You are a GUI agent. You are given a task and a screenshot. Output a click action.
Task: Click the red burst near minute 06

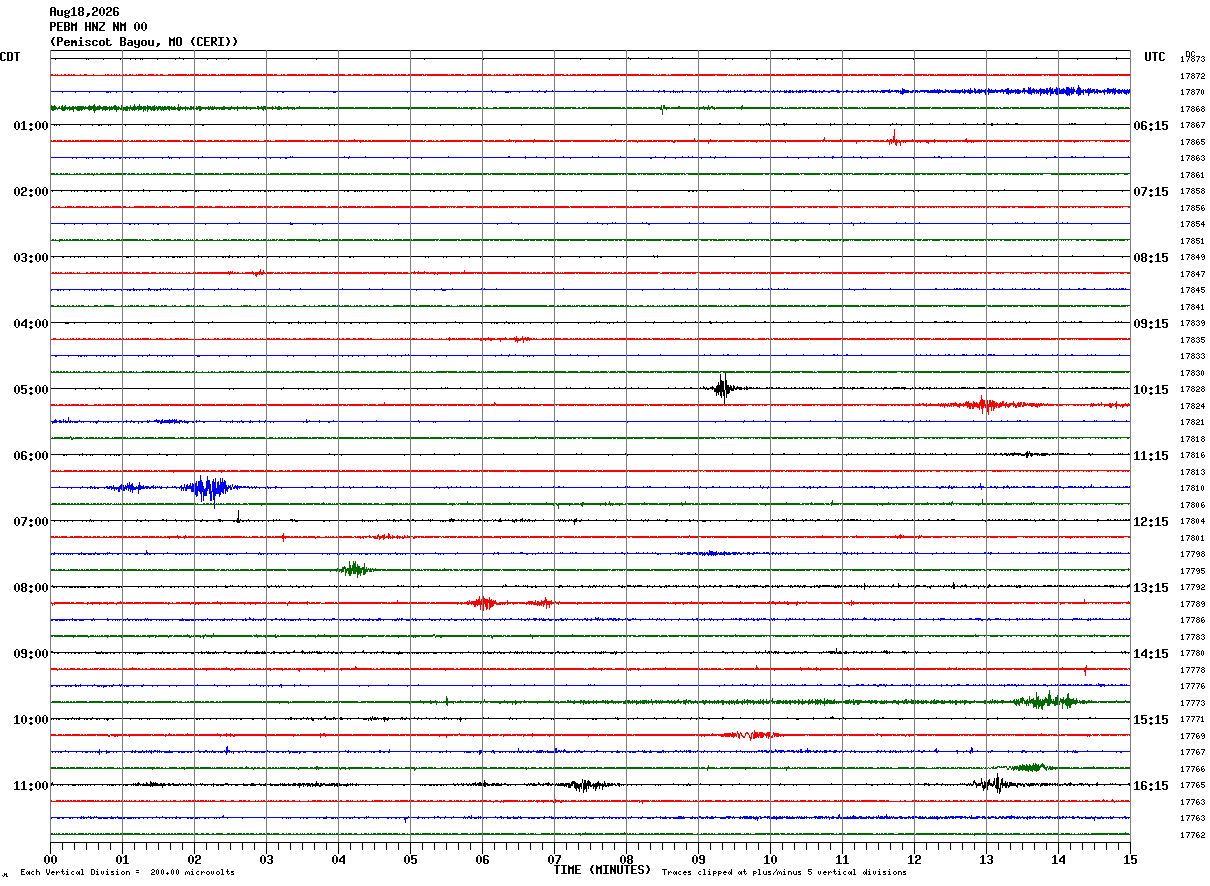point(483,603)
